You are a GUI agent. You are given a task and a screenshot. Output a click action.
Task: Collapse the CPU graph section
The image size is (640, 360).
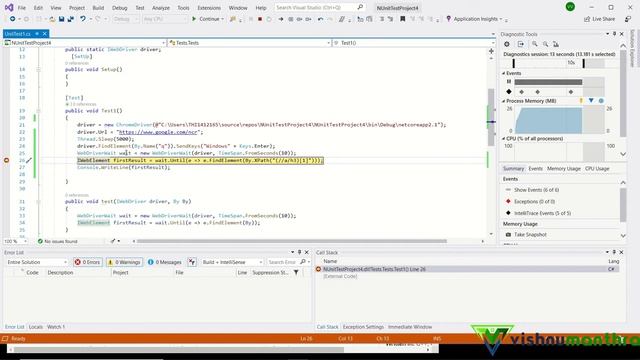pyautogui.click(x=503, y=139)
